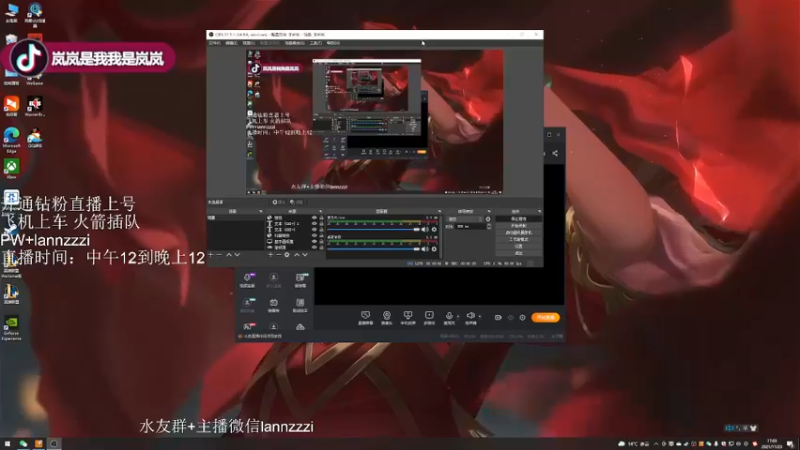Click the share icon in live companion
800x450 pixels.
(x=555, y=153)
